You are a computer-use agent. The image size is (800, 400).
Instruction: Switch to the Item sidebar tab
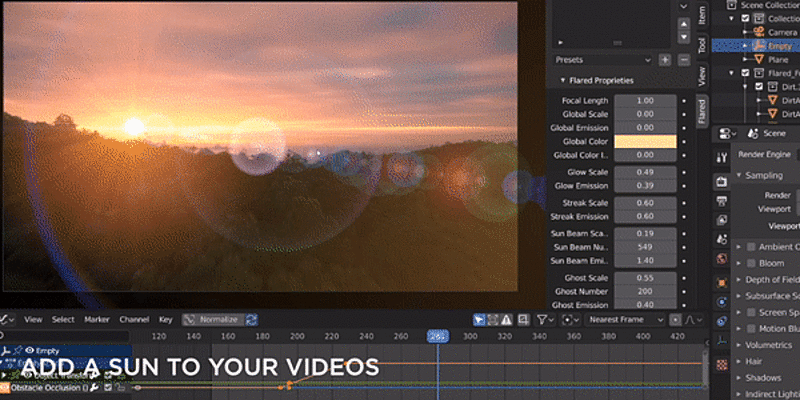(x=702, y=15)
